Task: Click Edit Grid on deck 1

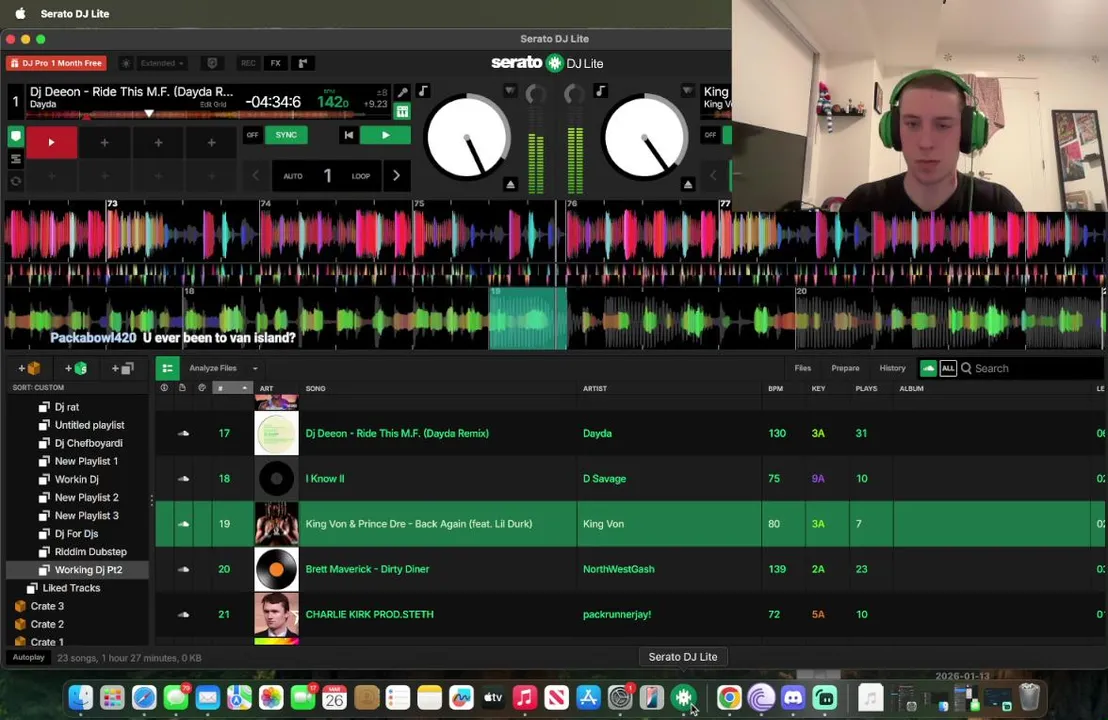Action: pyautogui.click(x=213, y=105)
